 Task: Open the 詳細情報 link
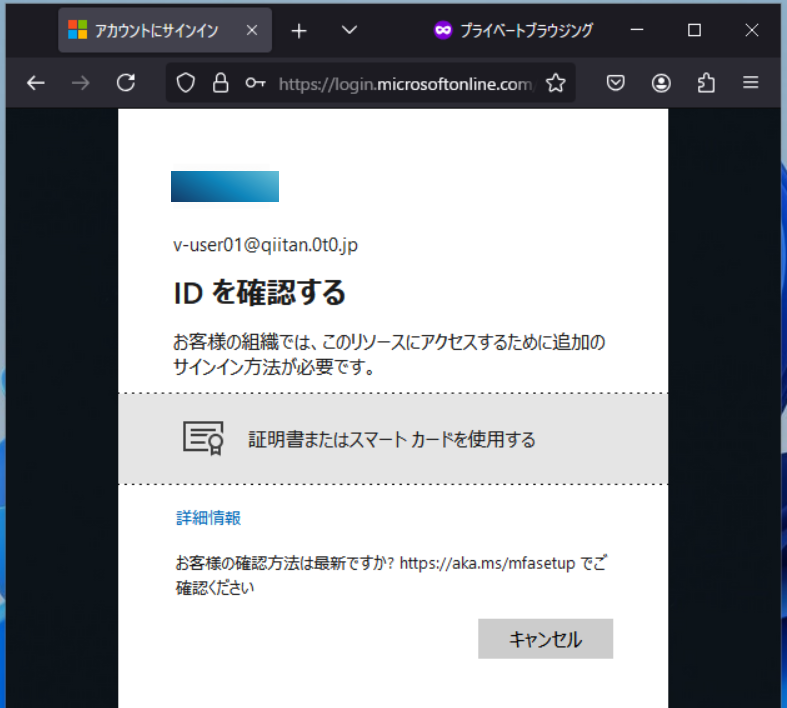[x=208, y=518]
